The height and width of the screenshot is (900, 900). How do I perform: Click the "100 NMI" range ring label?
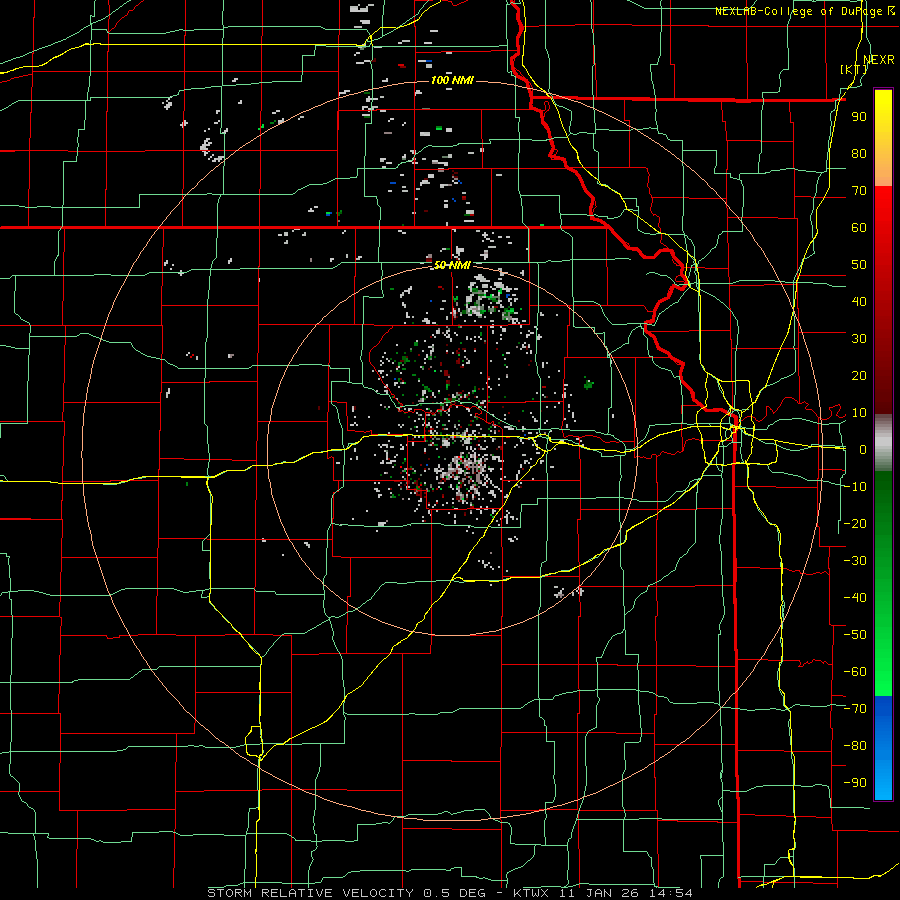452,80
